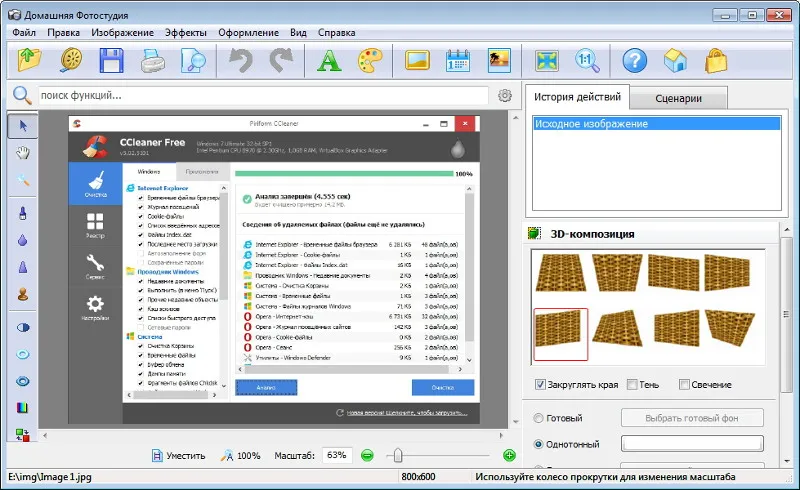Screen dimensions: 800x490
Task: Switch to the Сценарии tab
Action: tap(678, 99)
